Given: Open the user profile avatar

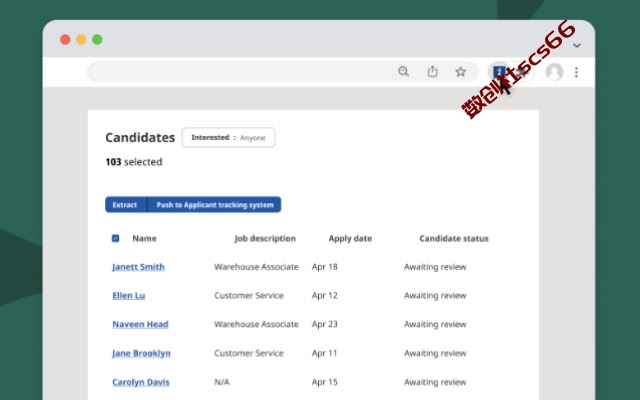Looking at the screenshot, I should [554, 72].
